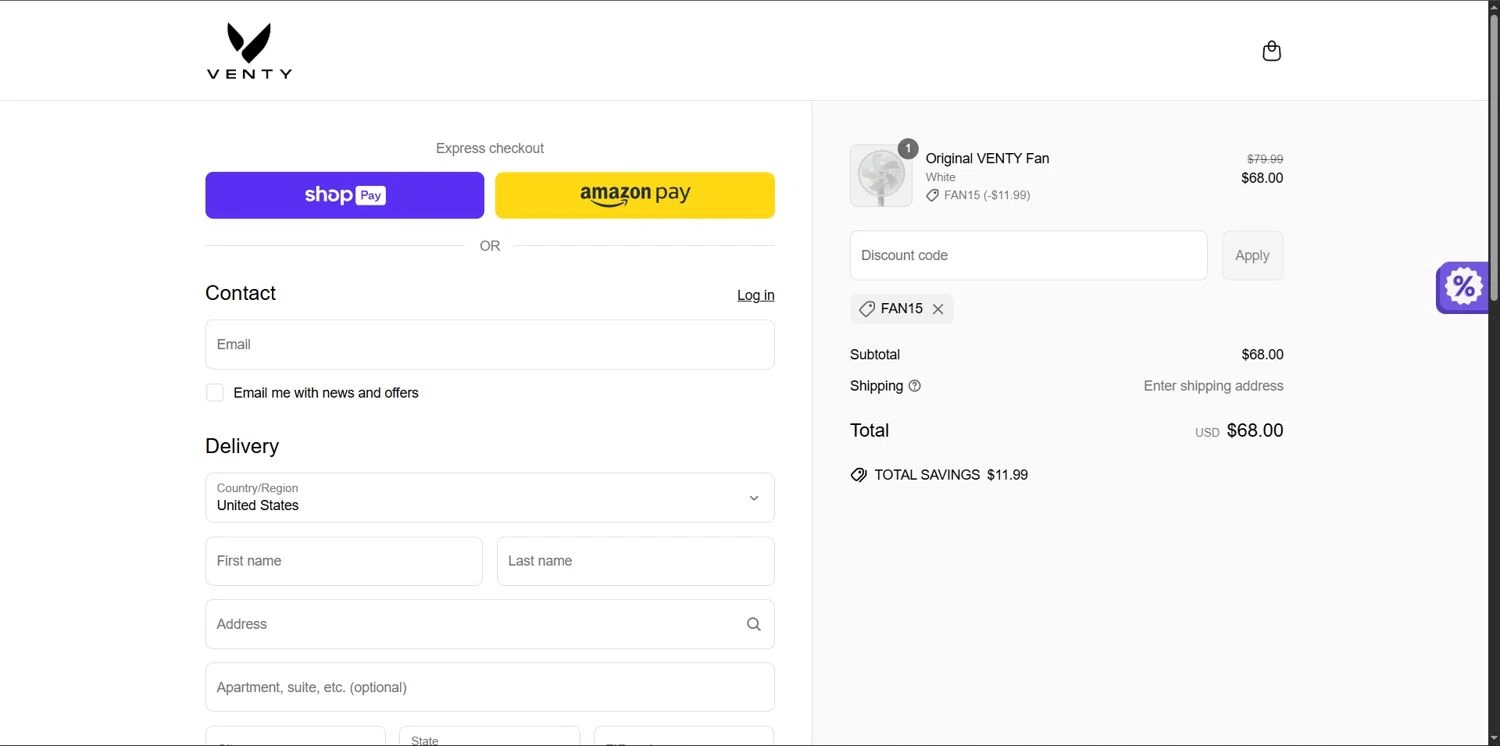Focus the Apartment, suite field
The width and height of the screenshot is (1500, 746).
coord(490,687)
